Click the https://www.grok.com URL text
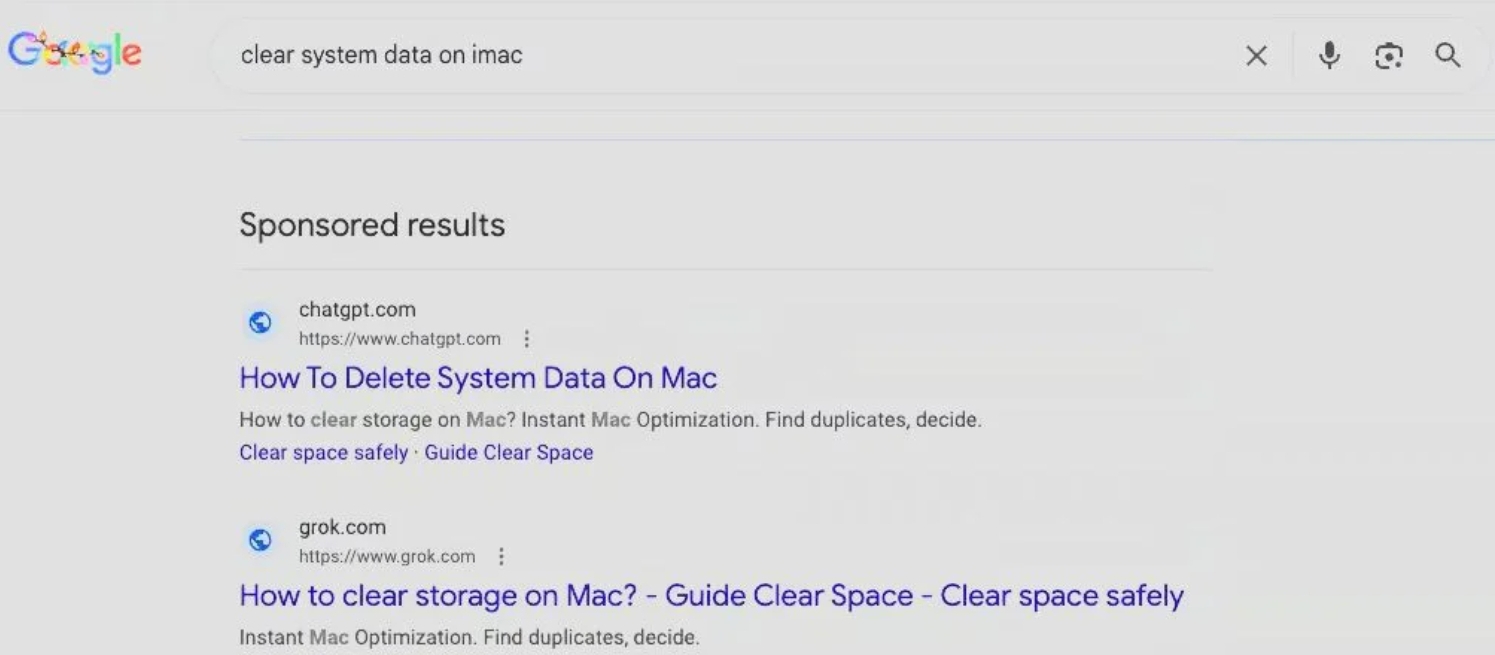The width and height of the screenshot is (1495, 655). tap(386, 557)
